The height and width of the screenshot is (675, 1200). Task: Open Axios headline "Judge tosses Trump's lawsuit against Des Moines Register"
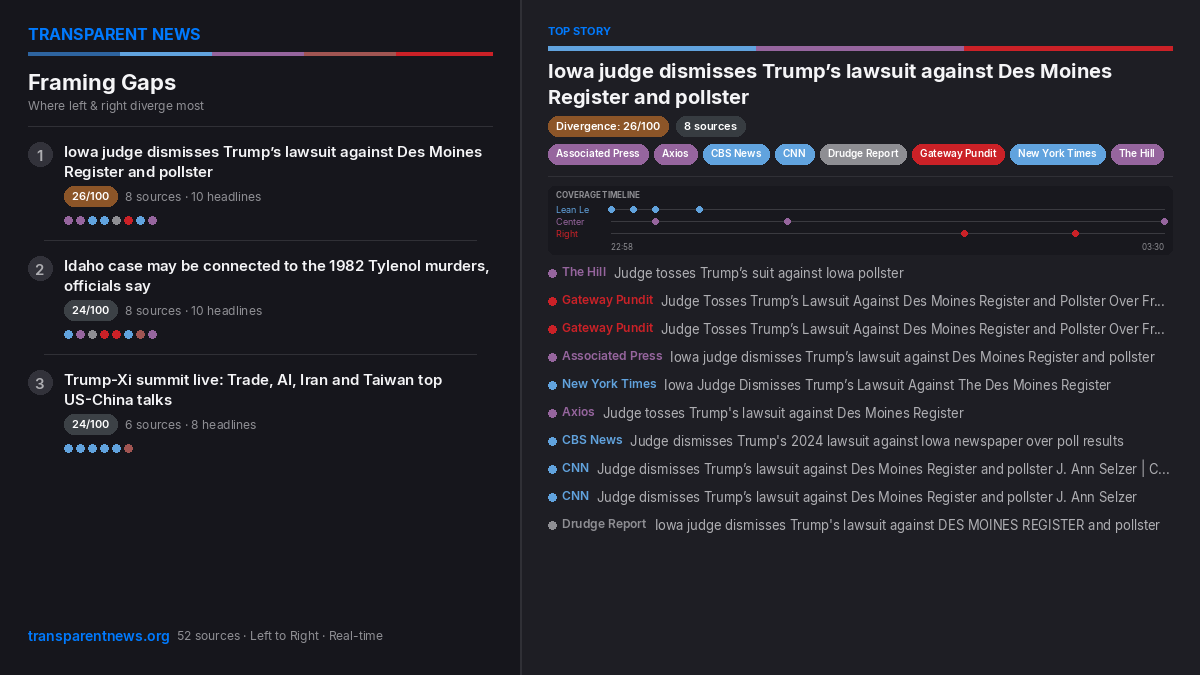point(783,413)
